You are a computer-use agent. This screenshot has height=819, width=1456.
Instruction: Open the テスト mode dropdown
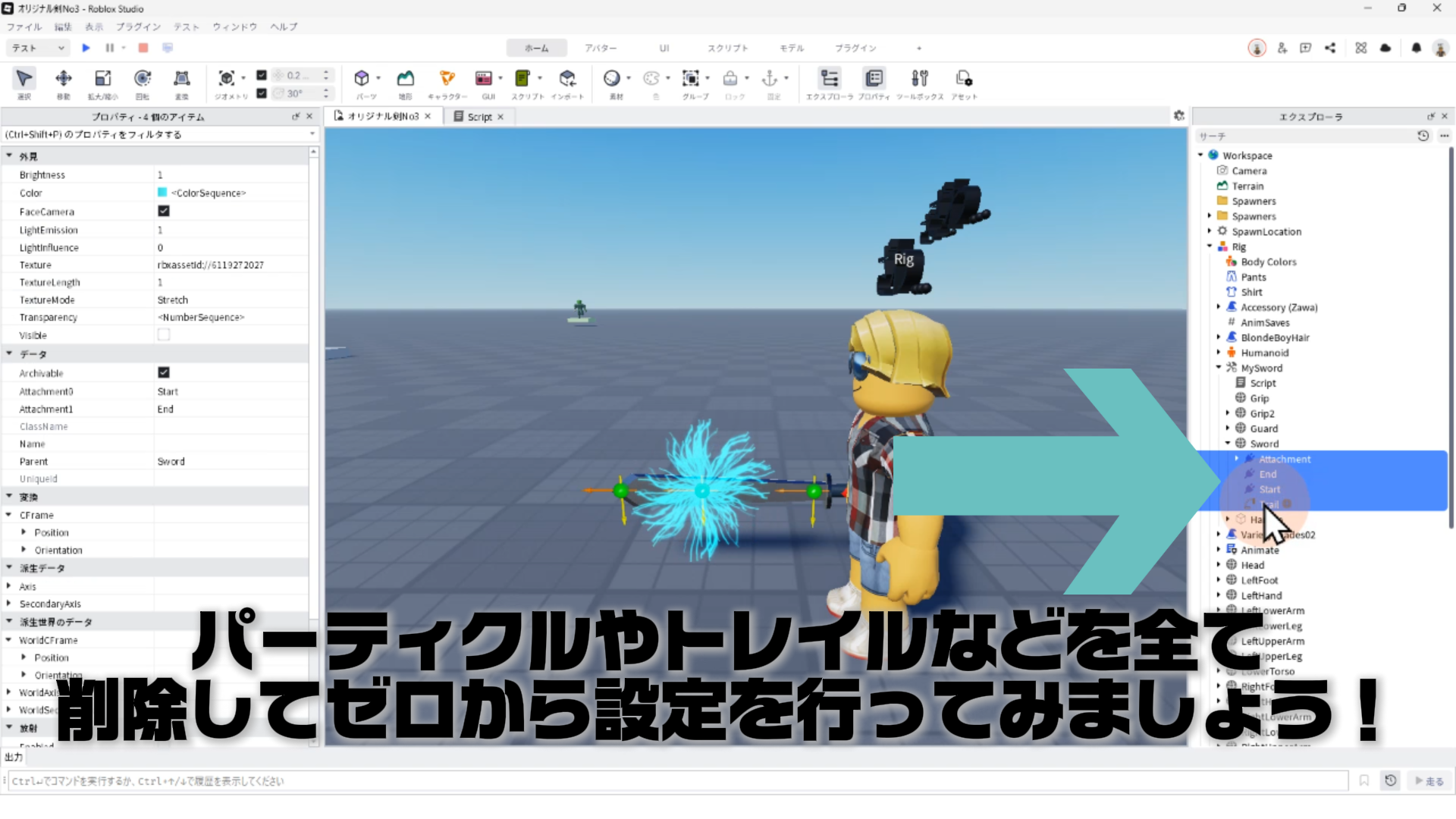[38, 48]
